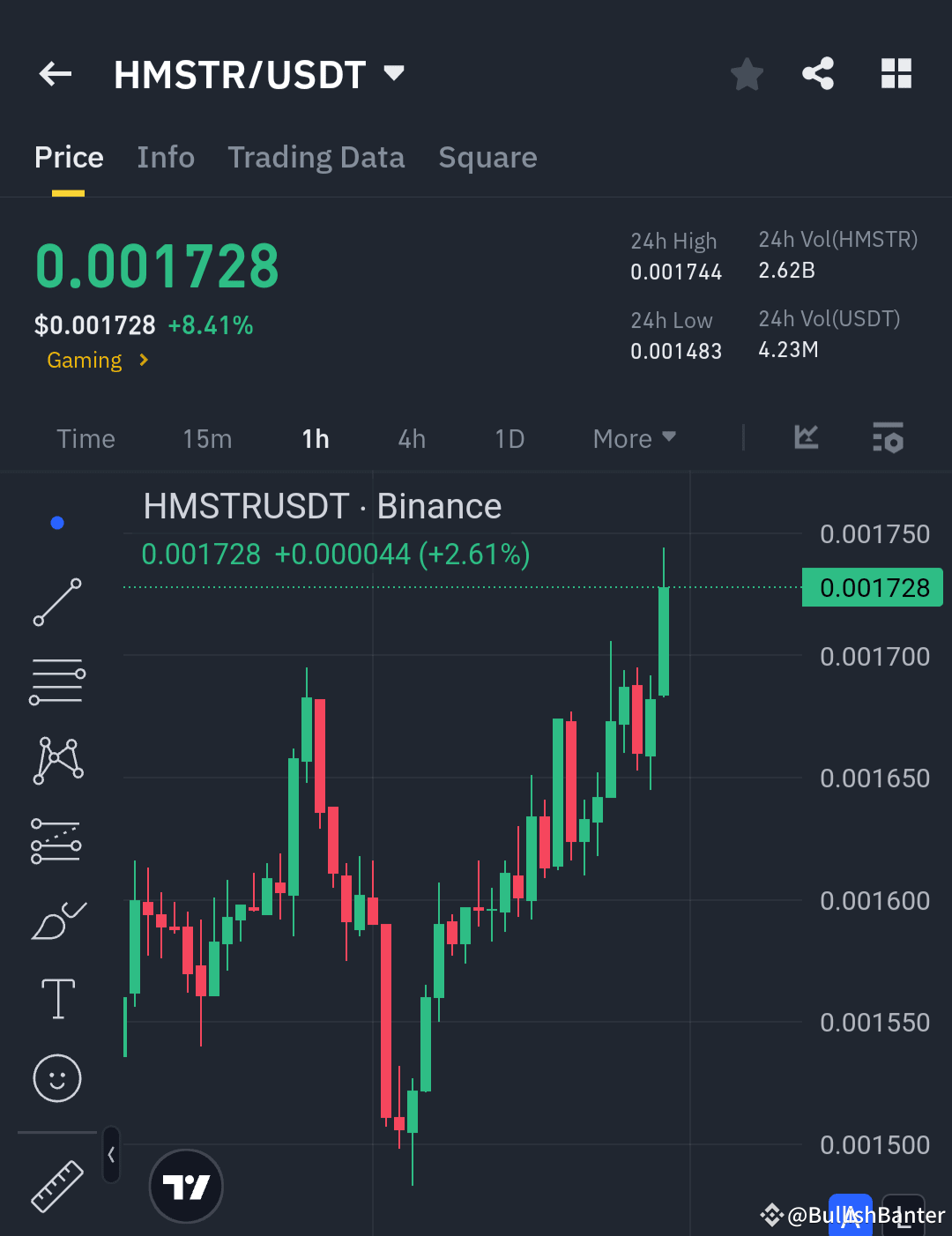Viewport: 952px width, 1236px height.
Task: Collapse the drawing tools sidebar
Action: [111, 1155]
